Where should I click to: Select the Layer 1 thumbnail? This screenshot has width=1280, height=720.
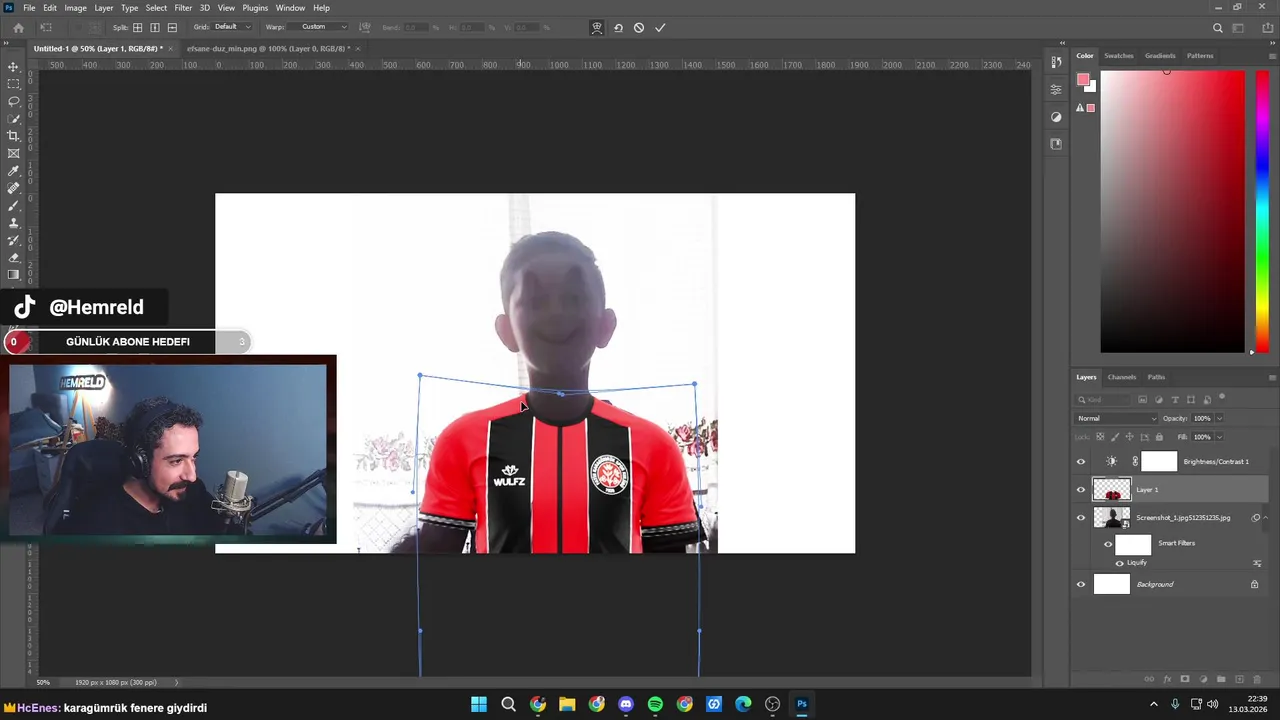point(1112,490)
